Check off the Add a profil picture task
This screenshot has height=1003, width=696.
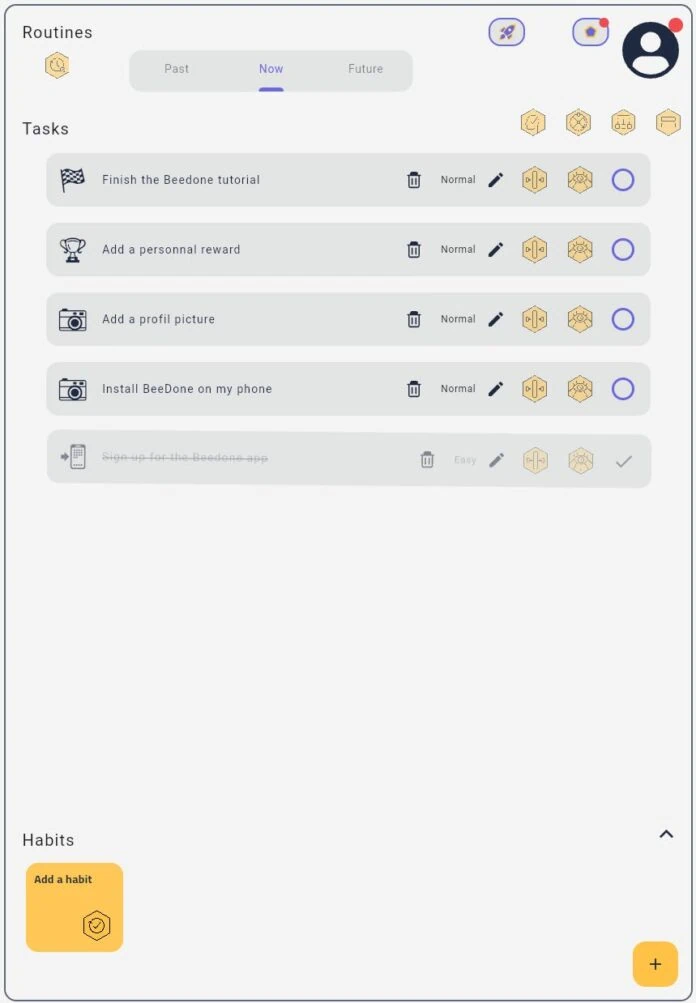(623, 319)
